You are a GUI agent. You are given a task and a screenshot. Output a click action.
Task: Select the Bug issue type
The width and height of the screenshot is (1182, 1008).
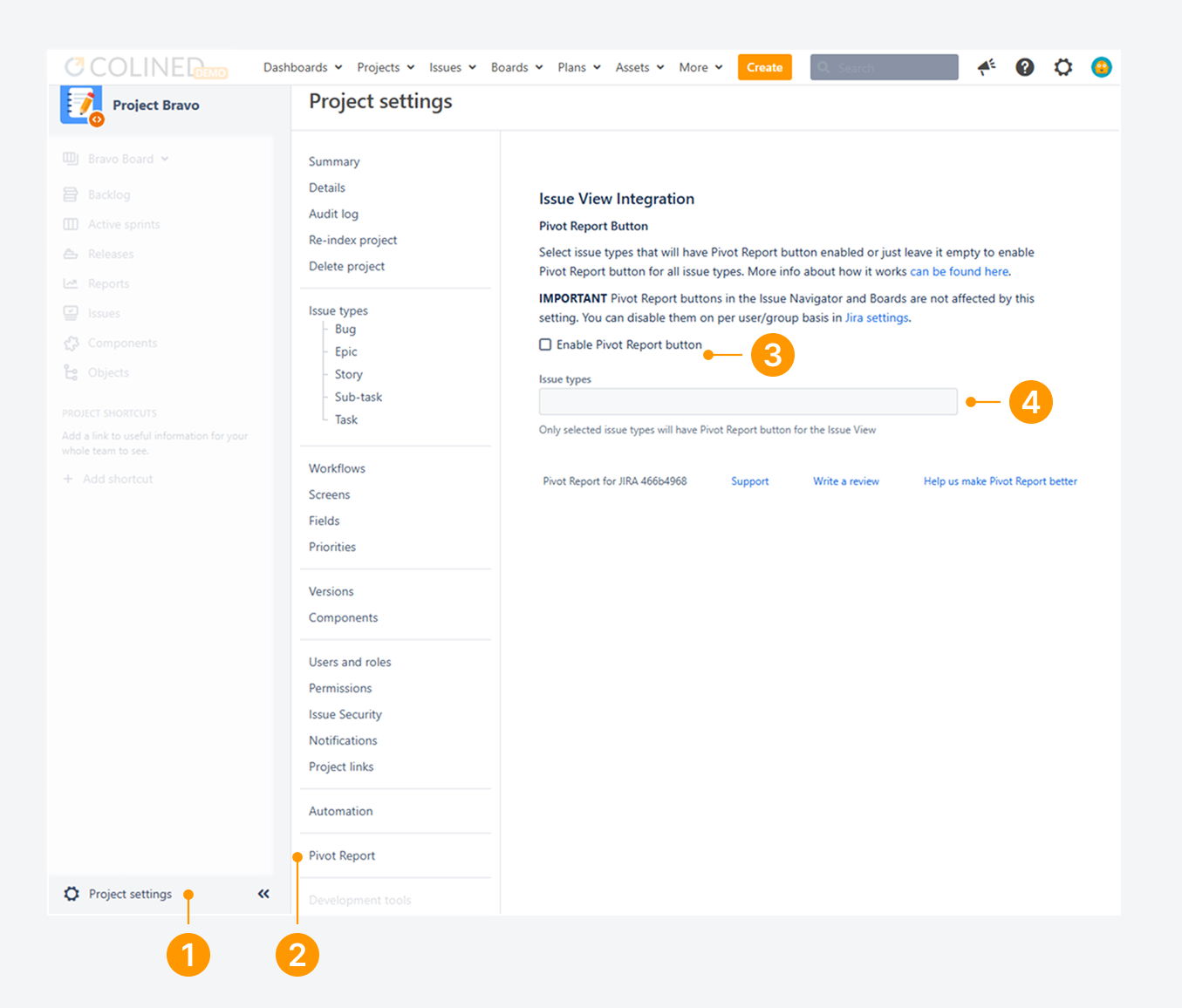click(345, 329)
